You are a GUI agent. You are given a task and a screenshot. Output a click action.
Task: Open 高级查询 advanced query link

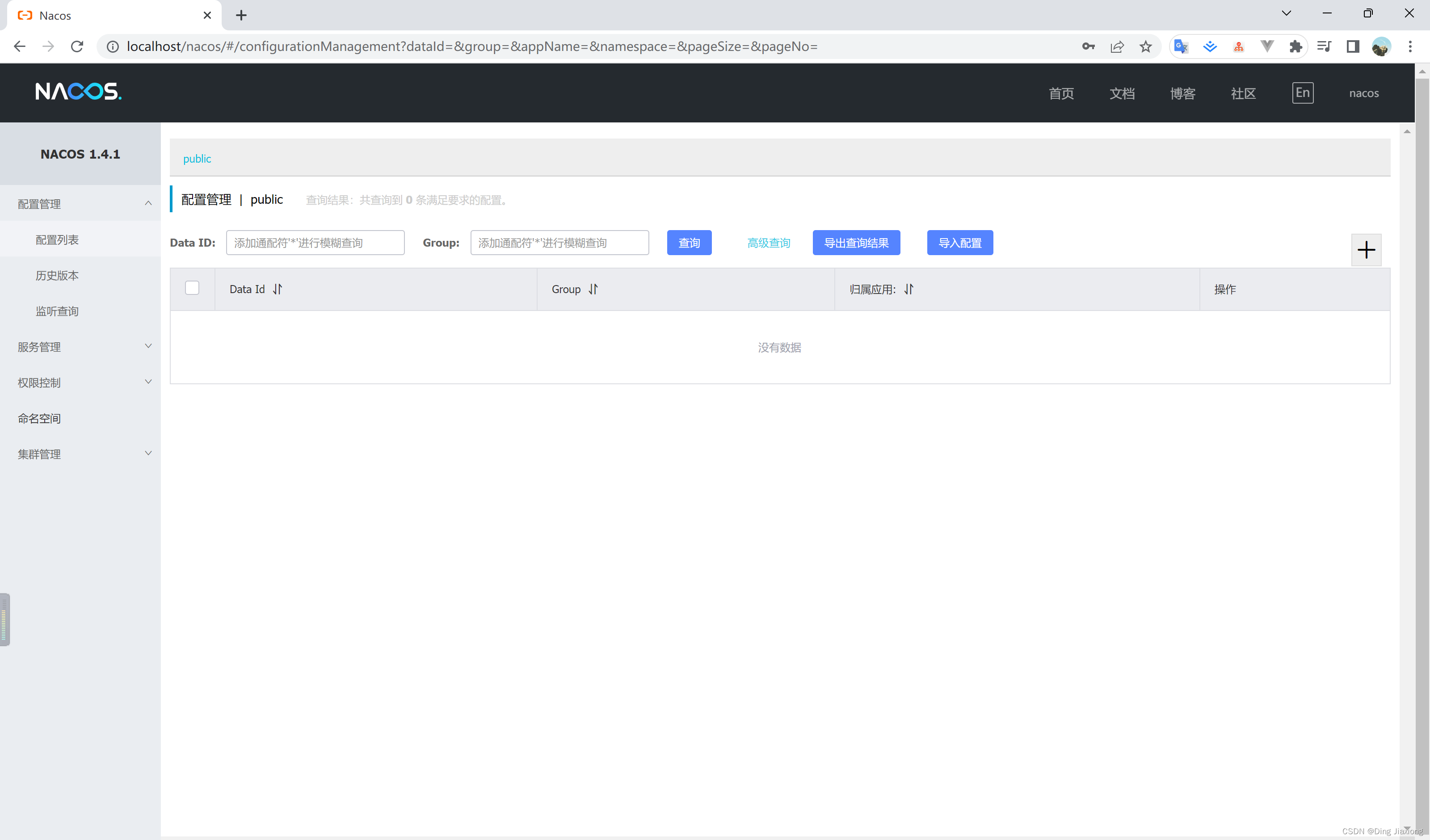pyautogui.click(x=768, y=243)
